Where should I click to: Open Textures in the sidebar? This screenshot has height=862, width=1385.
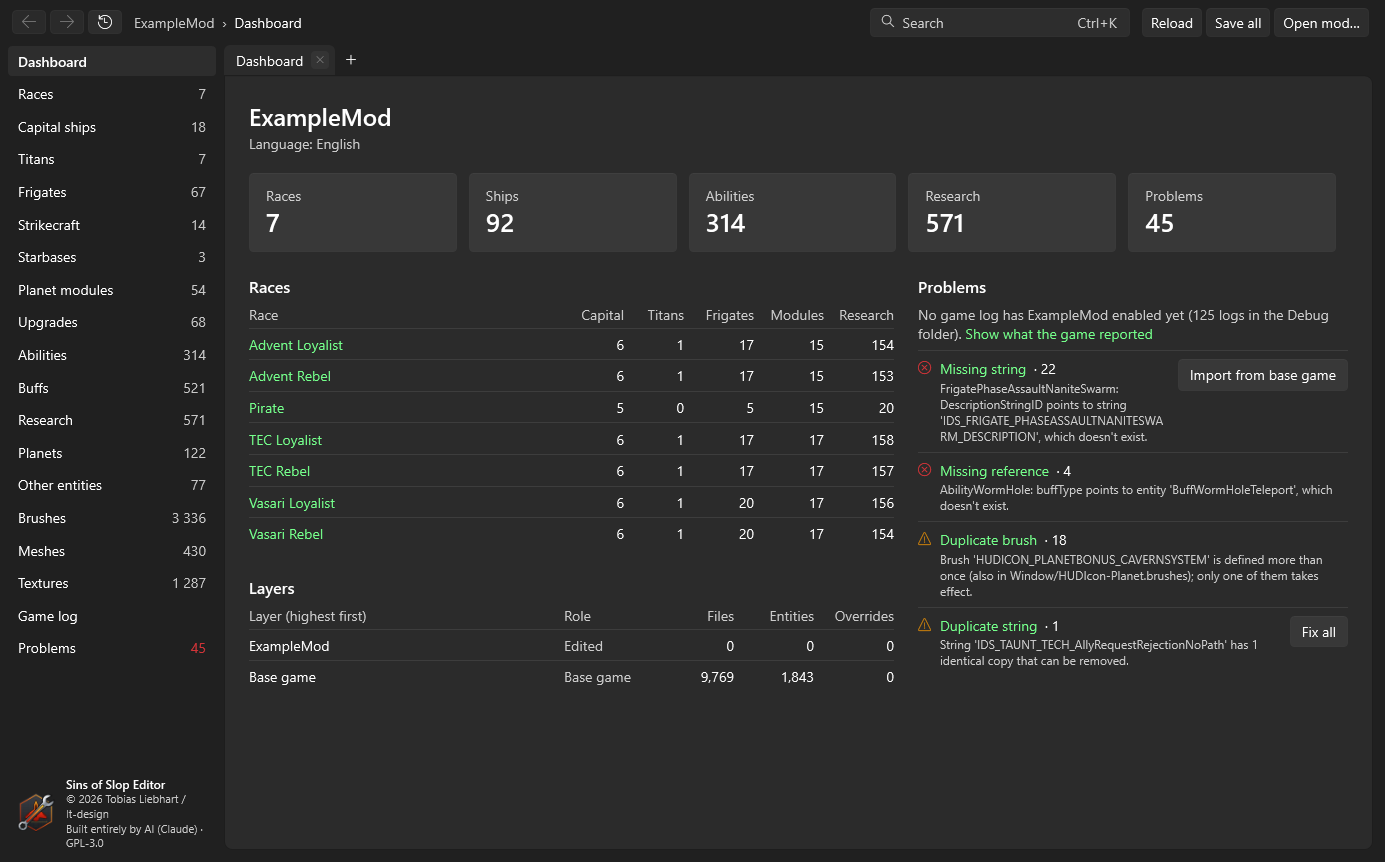click(112, 583)
